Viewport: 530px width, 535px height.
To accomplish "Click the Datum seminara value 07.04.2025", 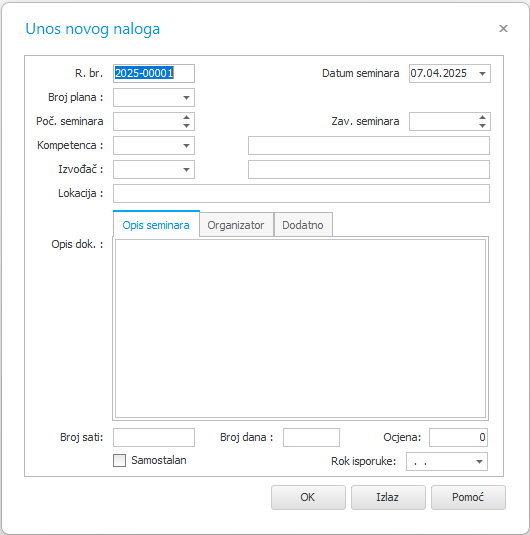I will pyautogui.click(x=439, y=73).
